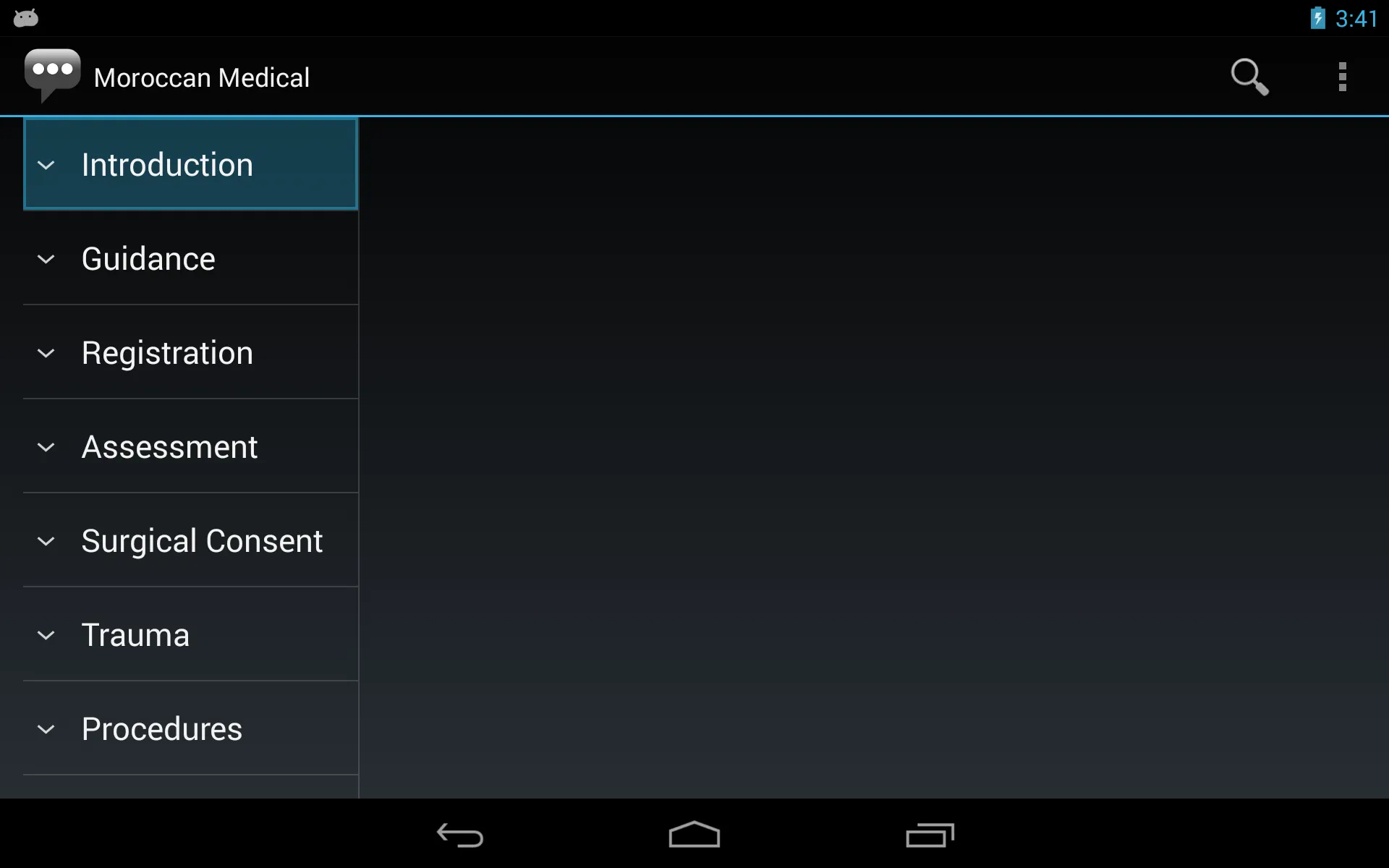Toggle the Assessment section open
1389x868 pixels.
[x=190, y=447]
